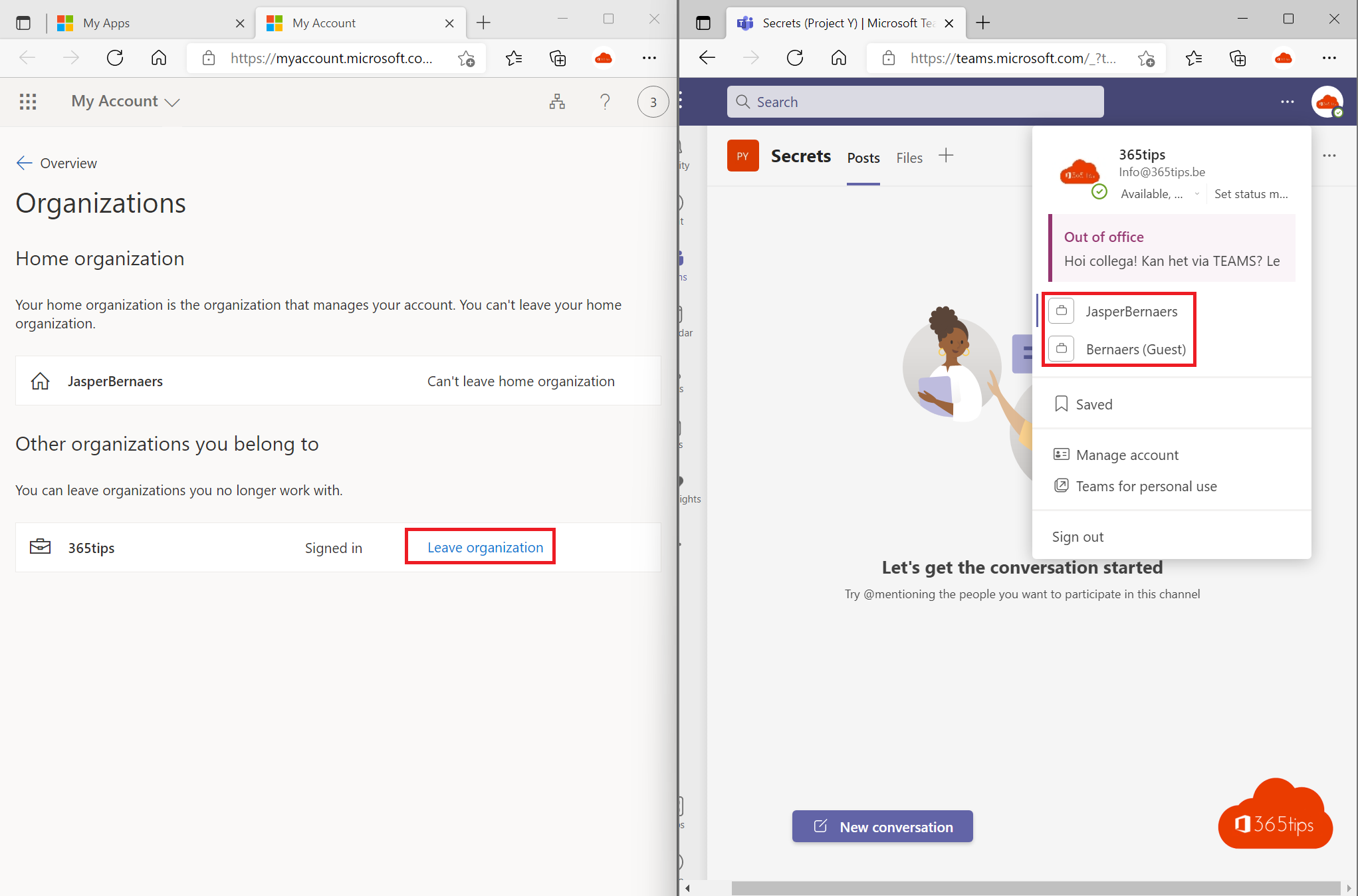
Task: Click the New conversation button in Teams
Action: 884,826
